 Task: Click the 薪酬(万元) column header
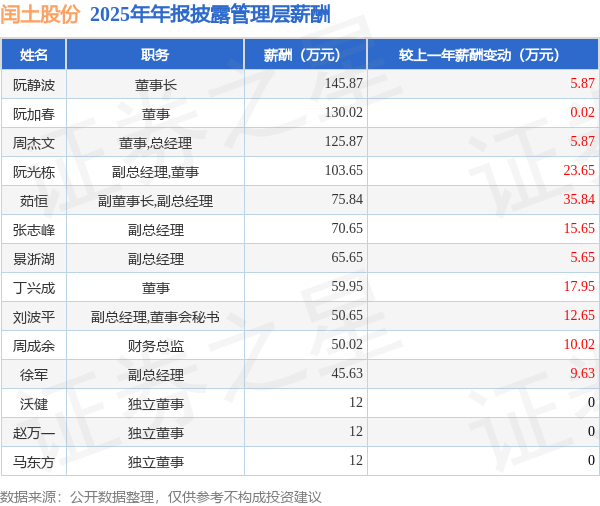click(x=305, y=55)
